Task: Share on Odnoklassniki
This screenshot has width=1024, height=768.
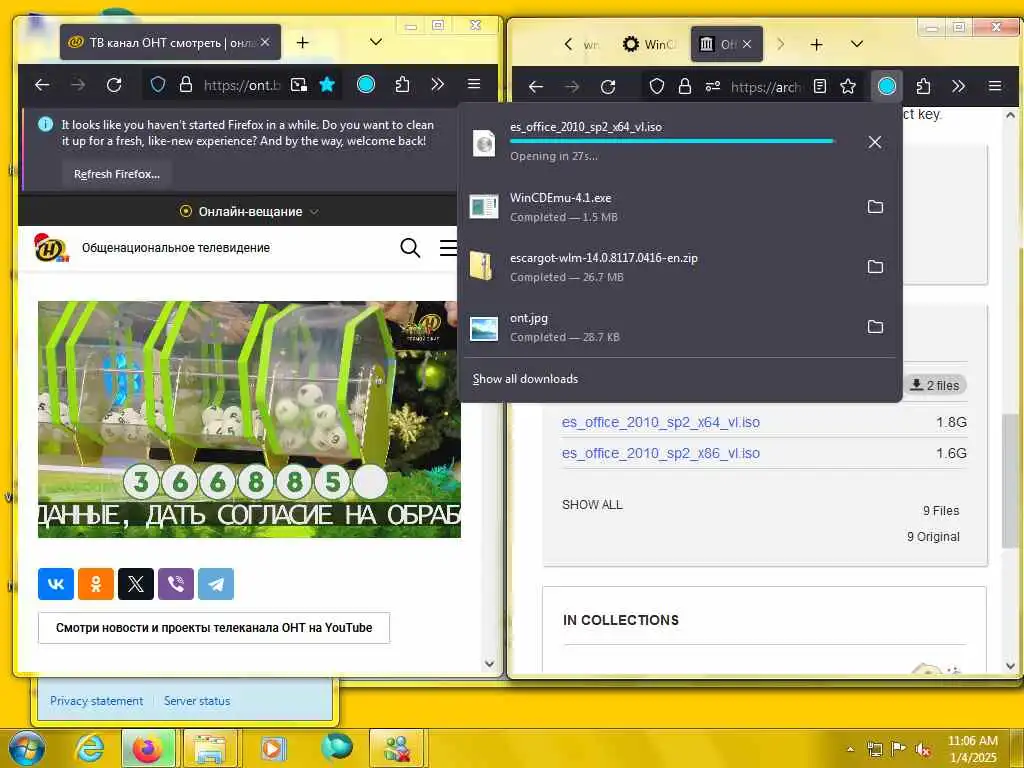Action: coord(96,584)
